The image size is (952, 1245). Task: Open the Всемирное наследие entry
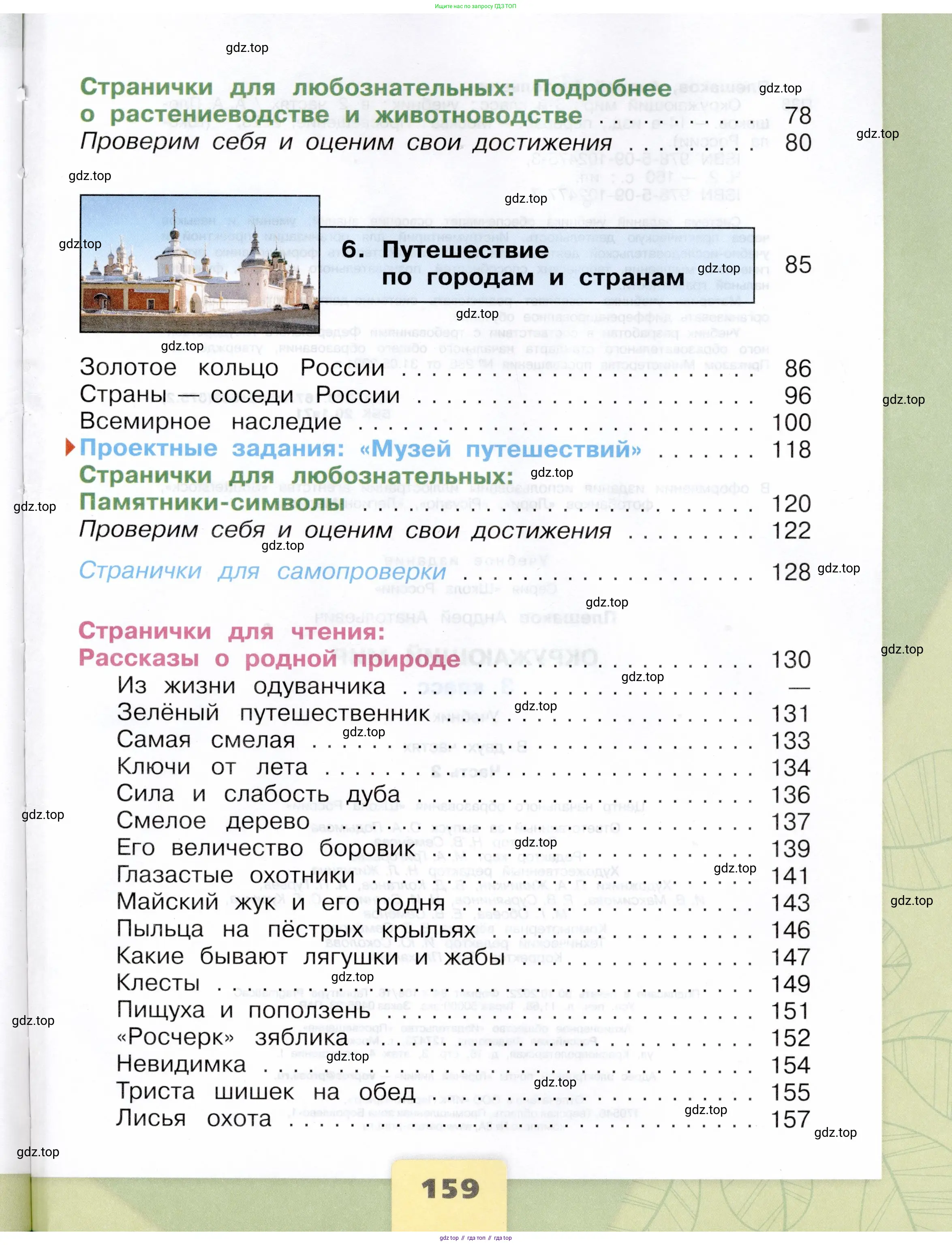point(210,422)
